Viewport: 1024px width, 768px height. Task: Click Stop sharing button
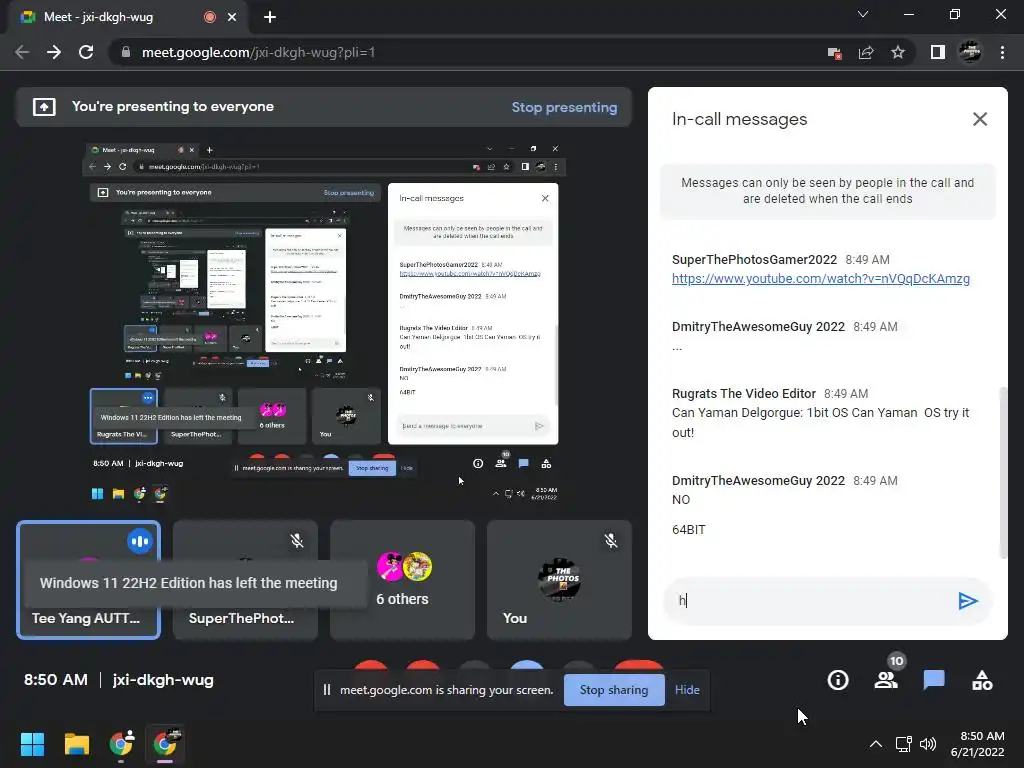[x=614, y=690]
